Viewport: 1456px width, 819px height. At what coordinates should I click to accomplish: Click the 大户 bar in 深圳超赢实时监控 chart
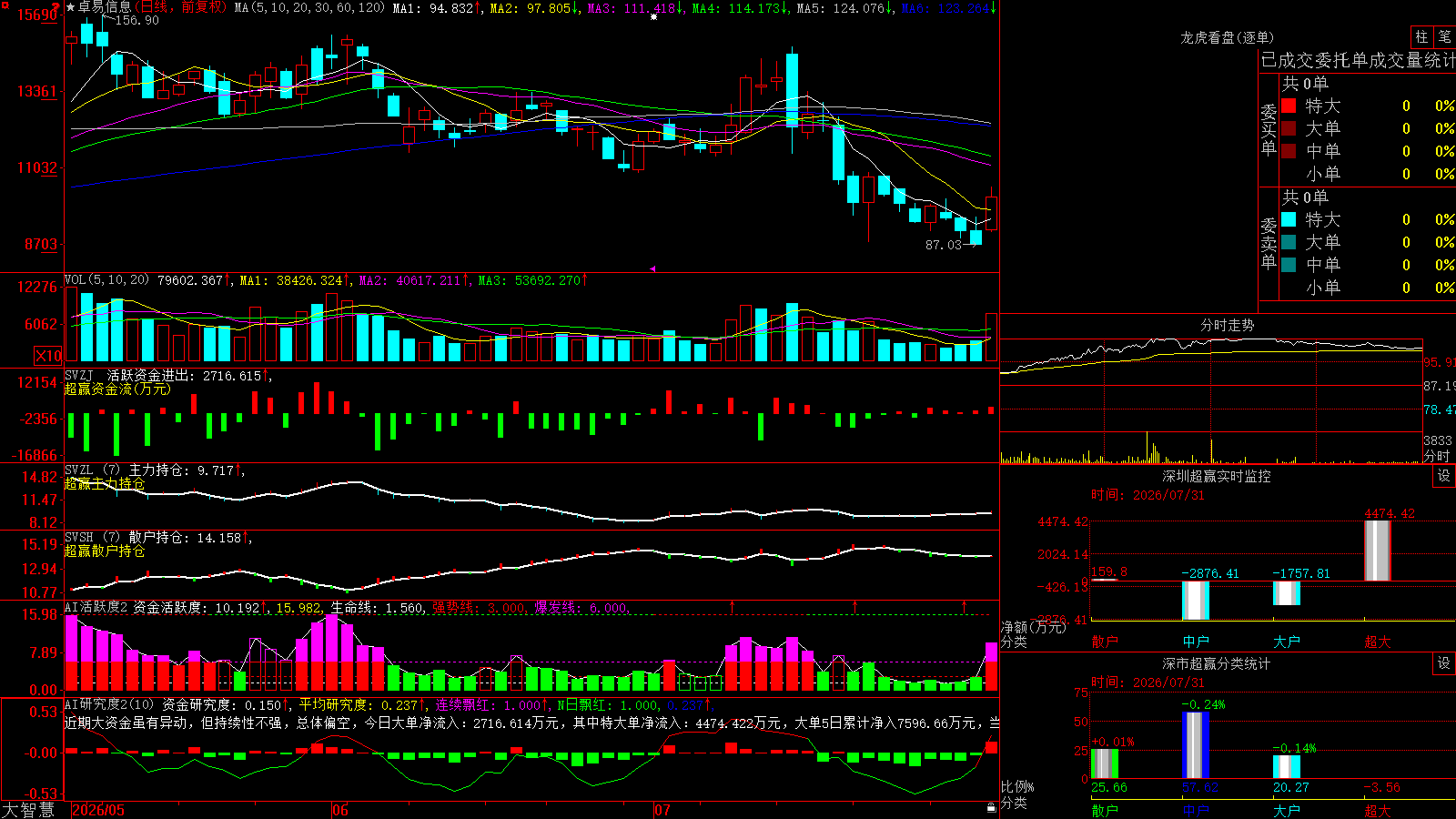tap(1287, 593)
